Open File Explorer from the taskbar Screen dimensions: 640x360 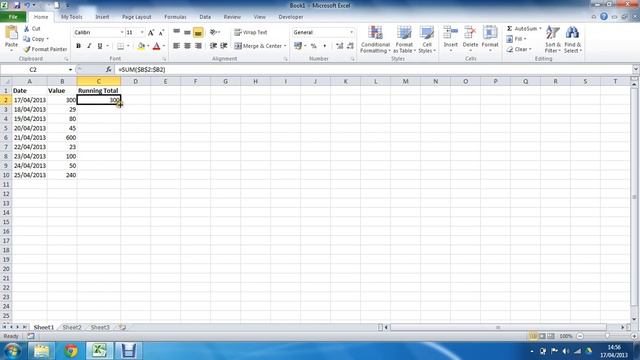point(42,351)
